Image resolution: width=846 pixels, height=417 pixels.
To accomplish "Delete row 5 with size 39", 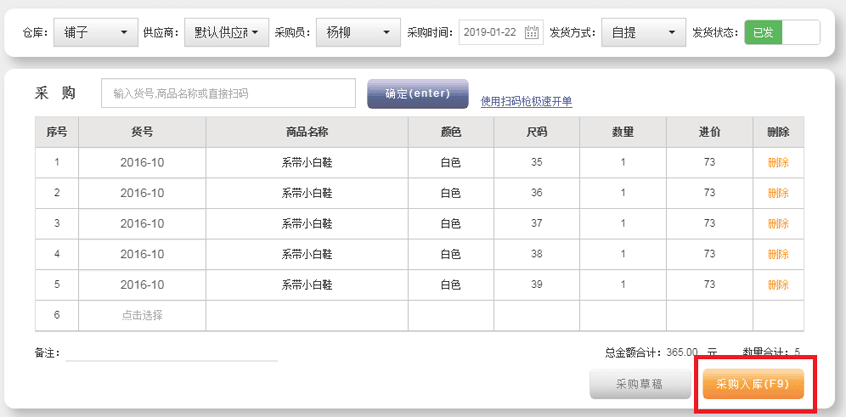I will pyautogui.click(x=778, y=285).
